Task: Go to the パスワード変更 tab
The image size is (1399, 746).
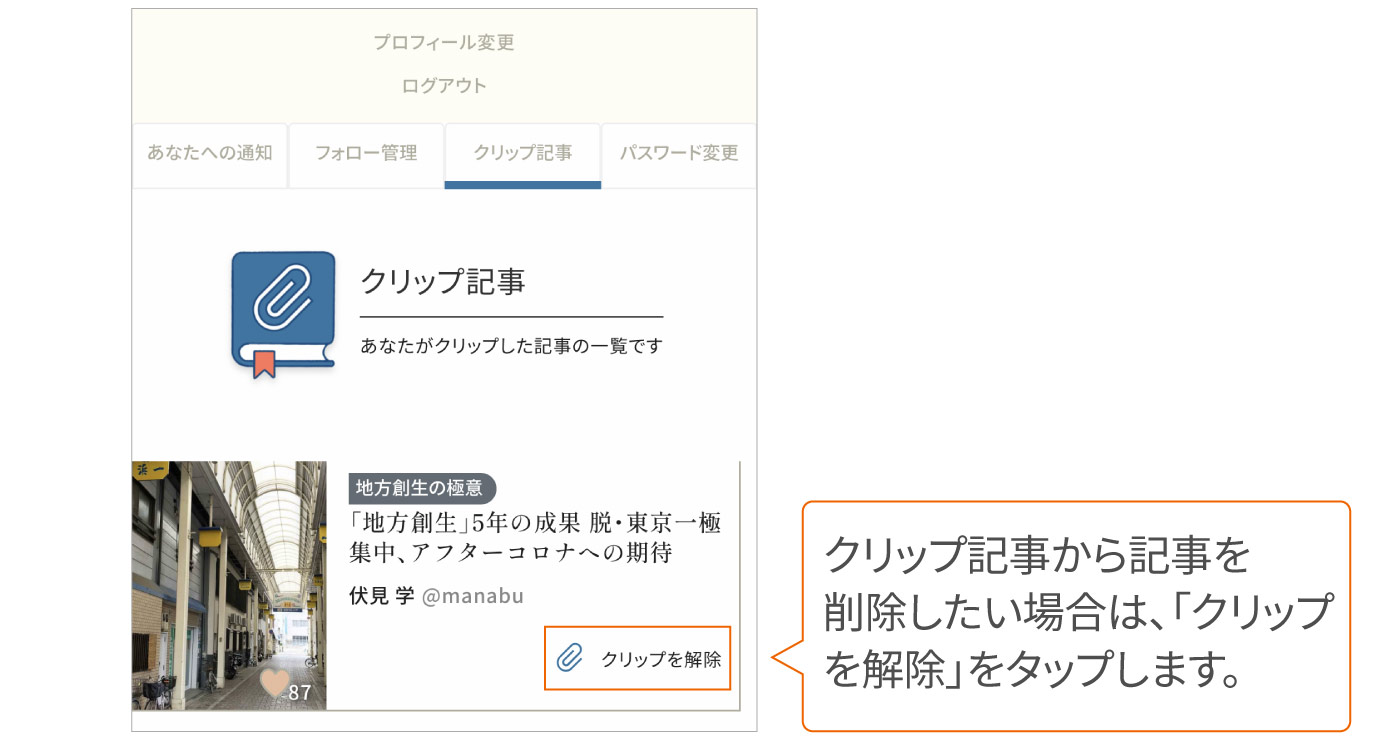Action: tap(679, 155)
